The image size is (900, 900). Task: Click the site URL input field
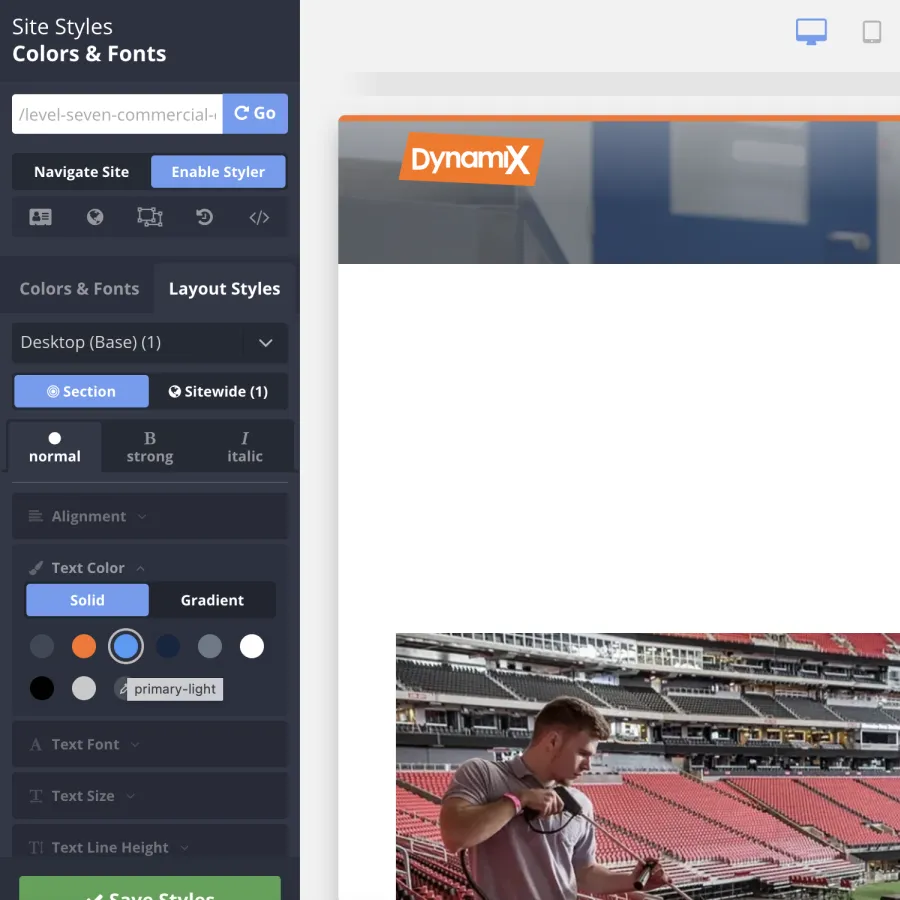115,114
